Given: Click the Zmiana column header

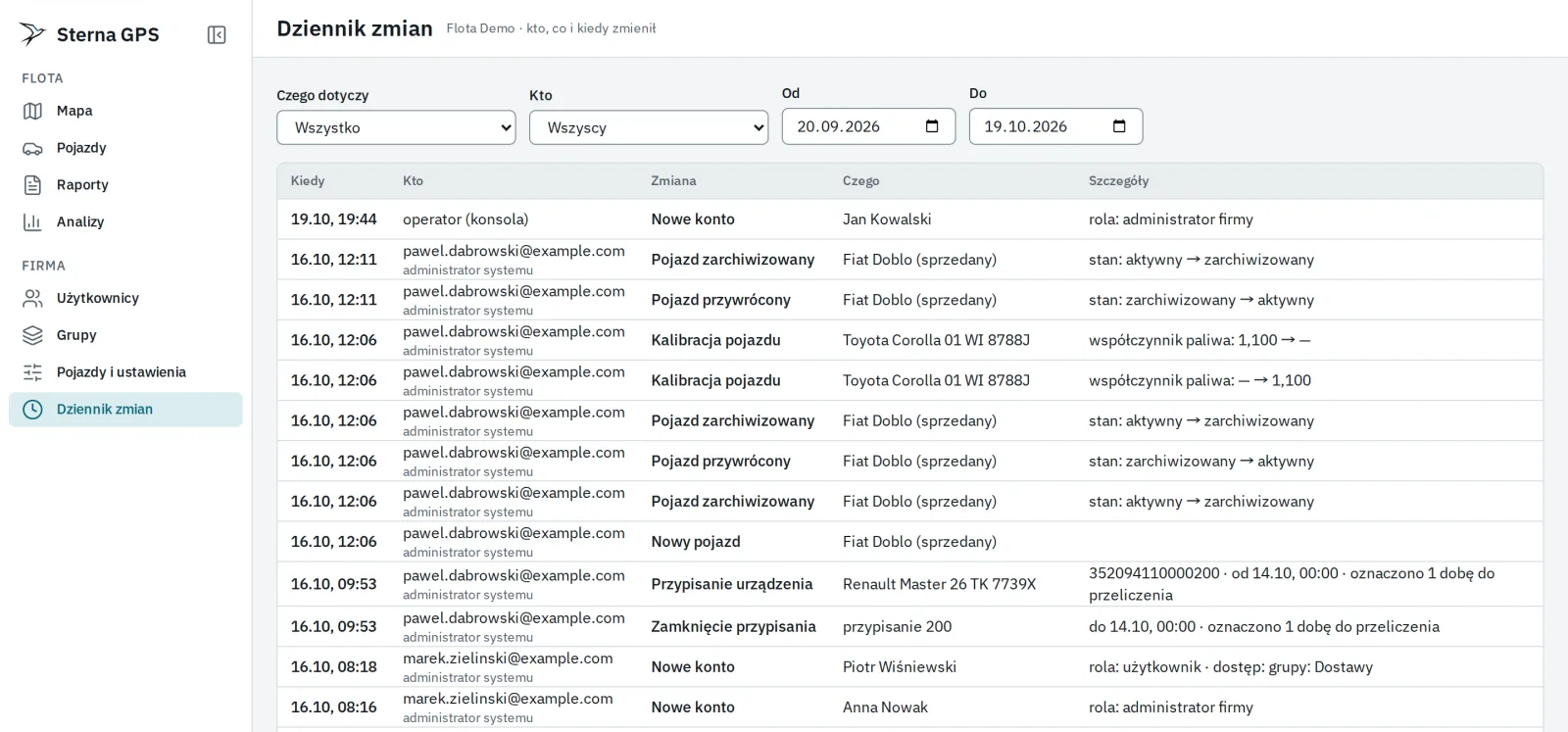Looking at the screenshot, I should 673,181.
